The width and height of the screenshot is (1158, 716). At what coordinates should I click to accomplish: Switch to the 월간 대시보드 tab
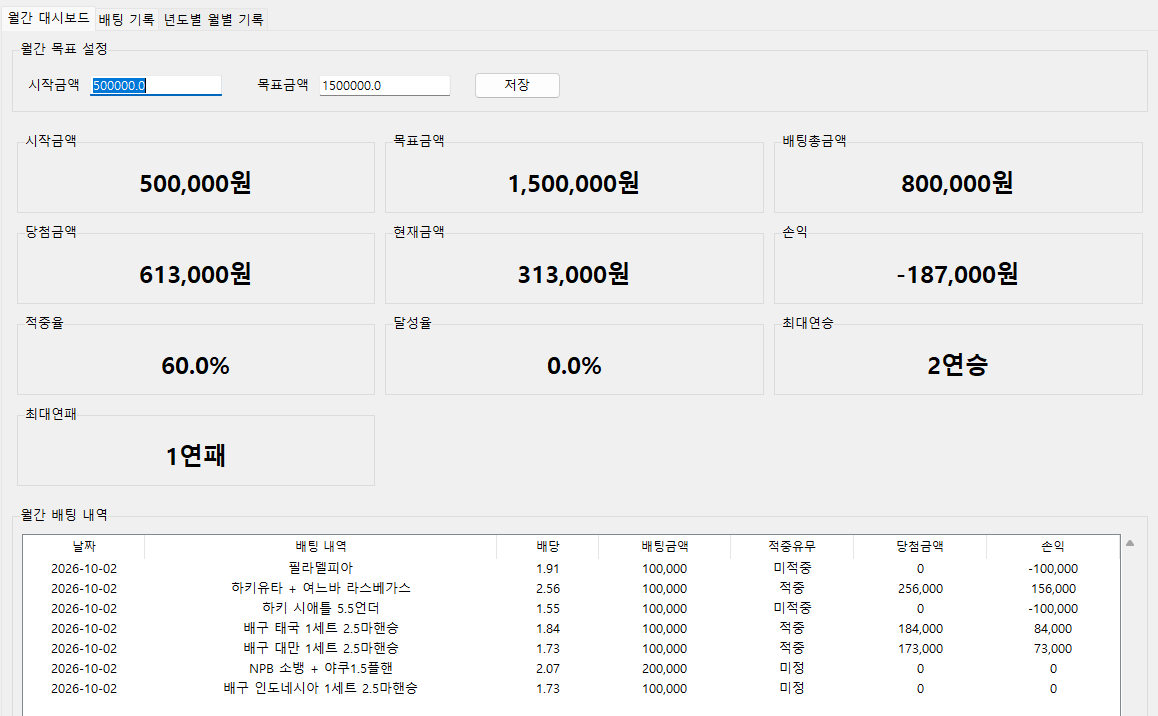click(x=49, y=18)
